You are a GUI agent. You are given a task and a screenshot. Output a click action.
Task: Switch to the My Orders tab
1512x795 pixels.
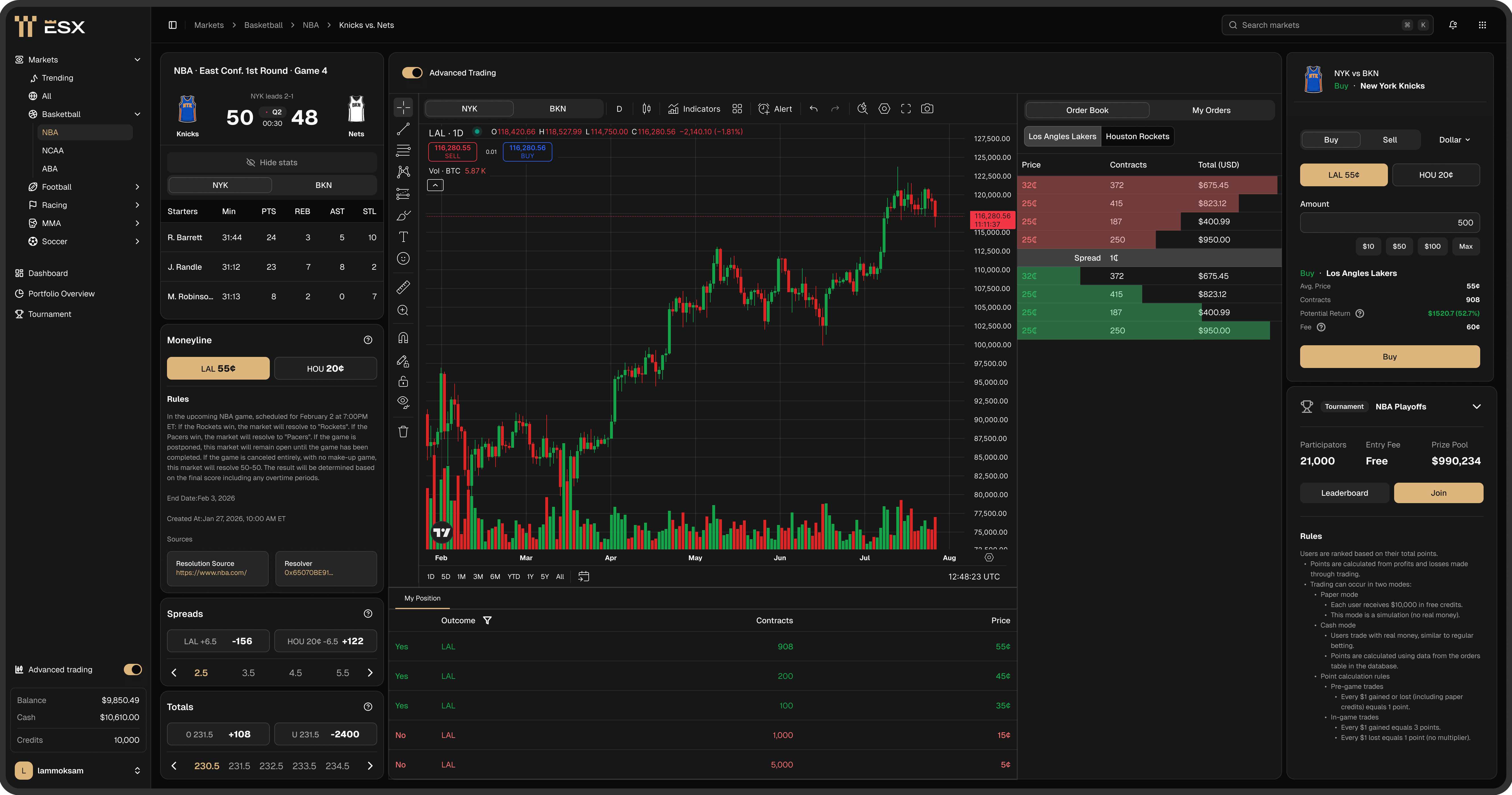tap(1211, 110)
